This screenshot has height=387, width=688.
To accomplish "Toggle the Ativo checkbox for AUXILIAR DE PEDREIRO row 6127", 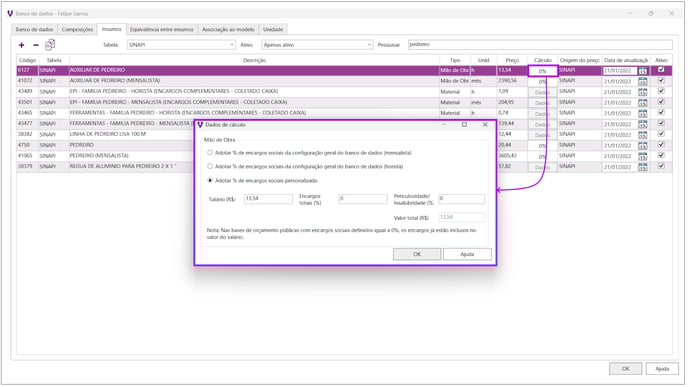I will pyautogui.click(x=661, y=70).
